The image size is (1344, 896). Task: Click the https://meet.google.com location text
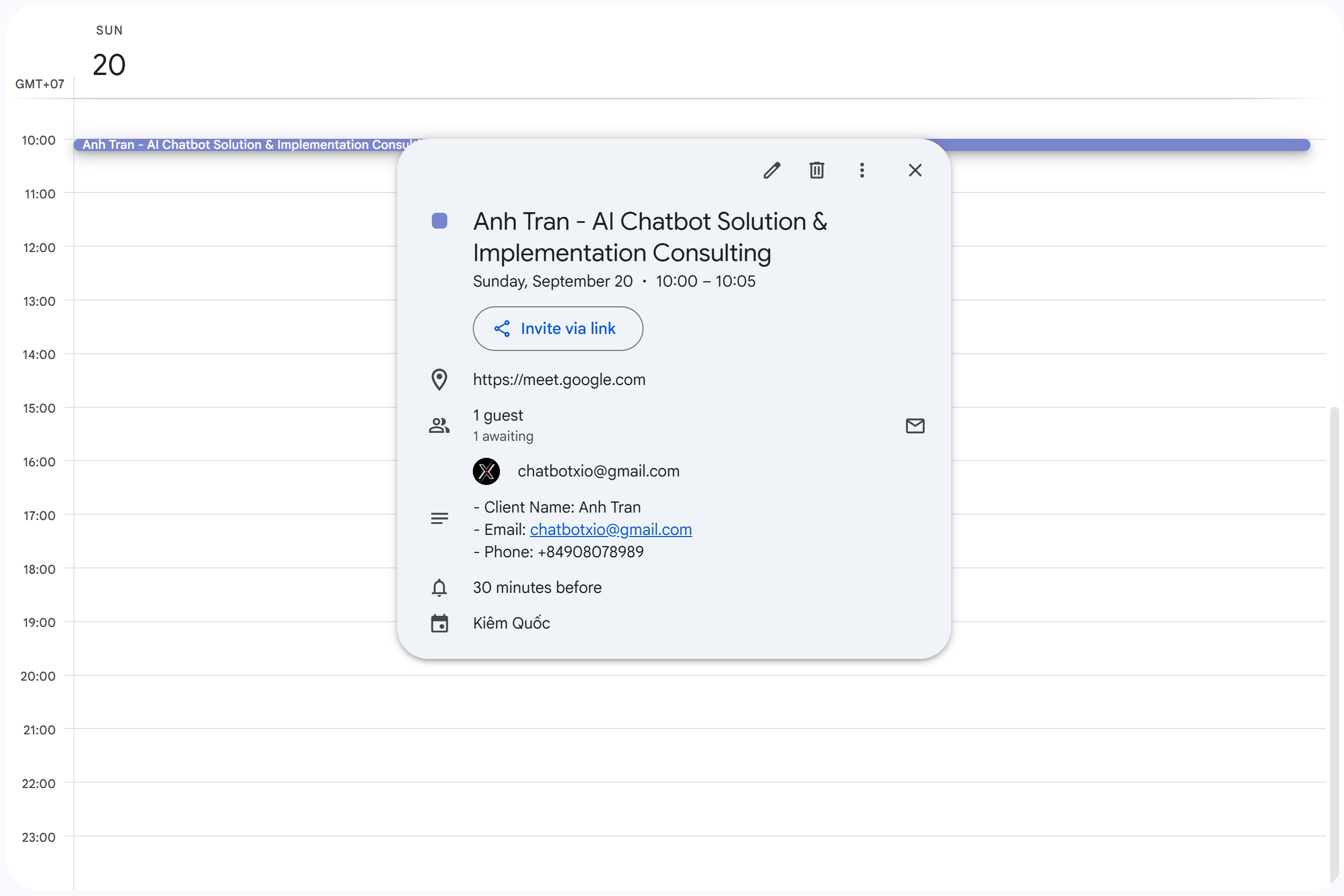pos(559,380)
